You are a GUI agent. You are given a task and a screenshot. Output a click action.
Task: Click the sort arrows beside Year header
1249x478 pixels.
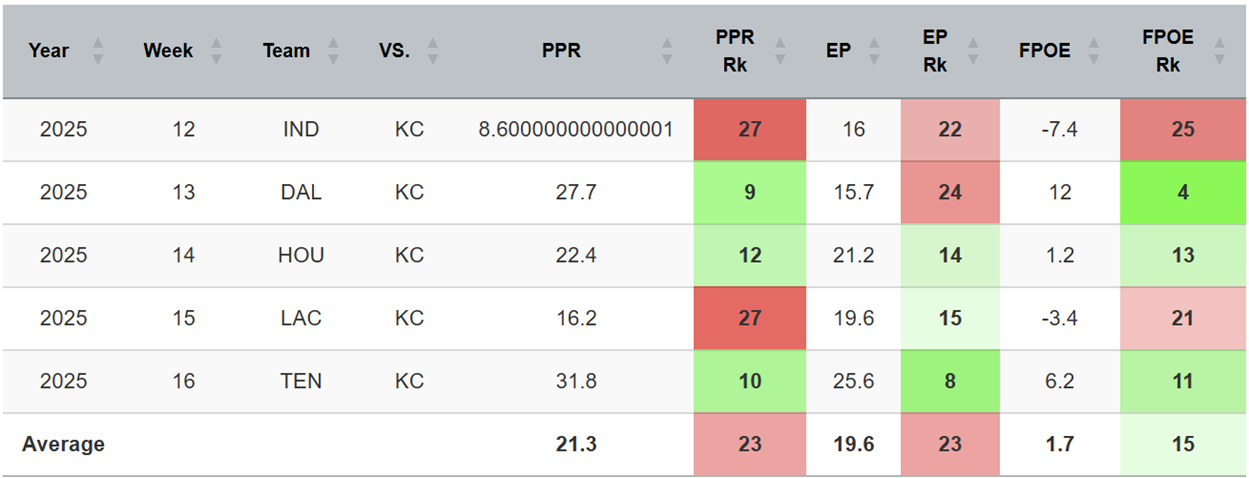pyautogui.click(x=98, y=51)
